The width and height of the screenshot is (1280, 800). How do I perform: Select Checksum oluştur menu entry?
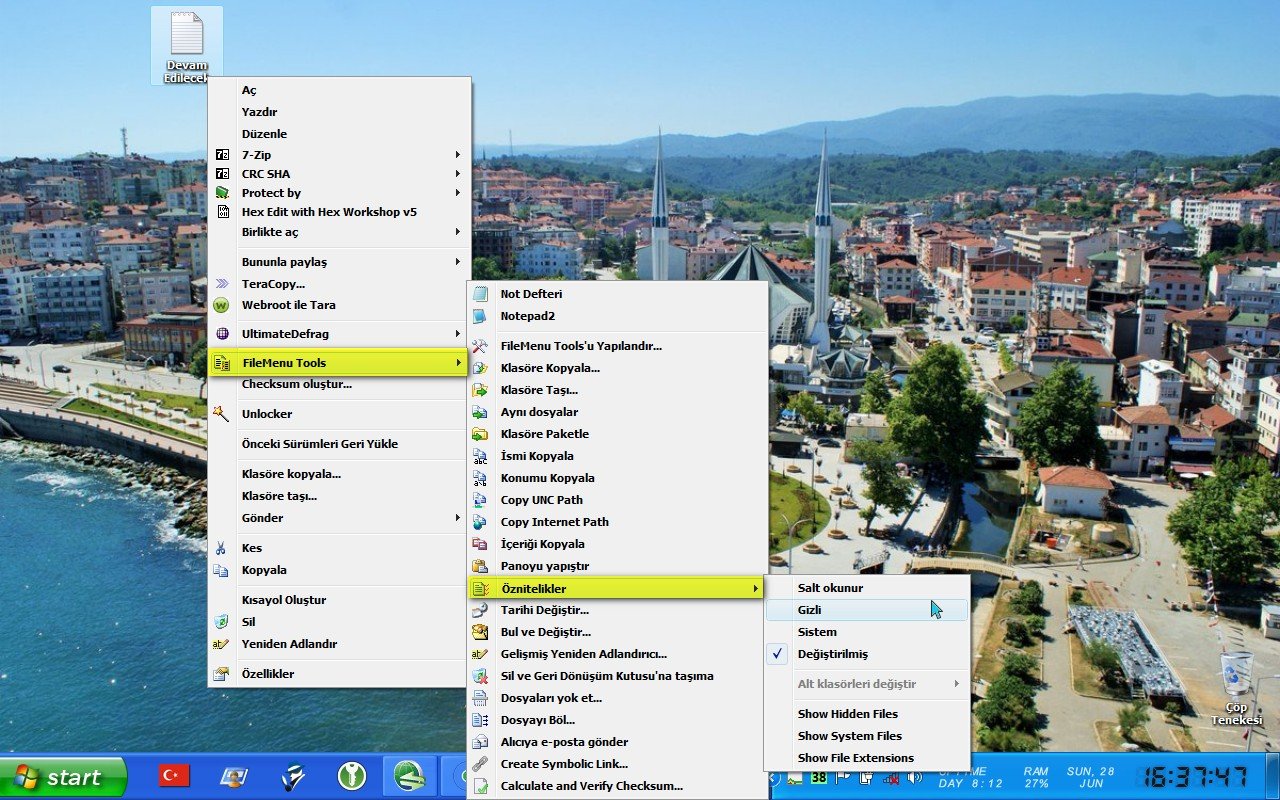pos(339,385)
